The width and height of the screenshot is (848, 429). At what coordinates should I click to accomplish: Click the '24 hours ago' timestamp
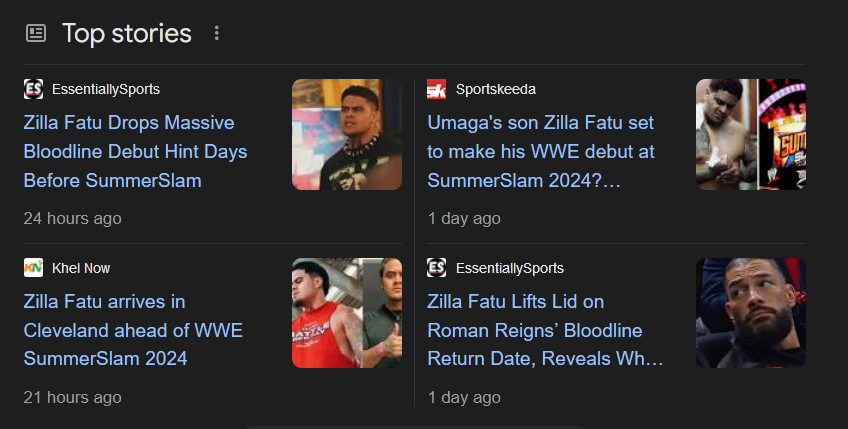(72, 218)
